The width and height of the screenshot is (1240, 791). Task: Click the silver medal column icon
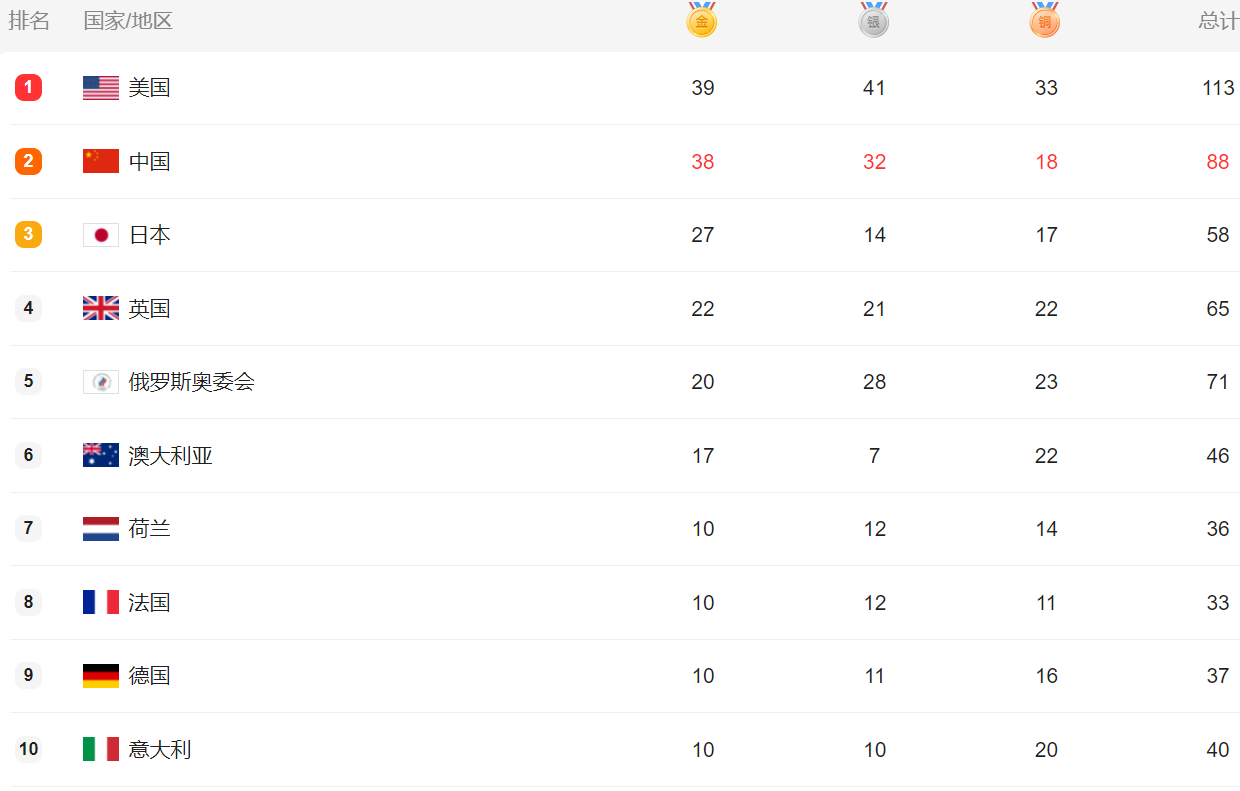[x=874, y=20]
